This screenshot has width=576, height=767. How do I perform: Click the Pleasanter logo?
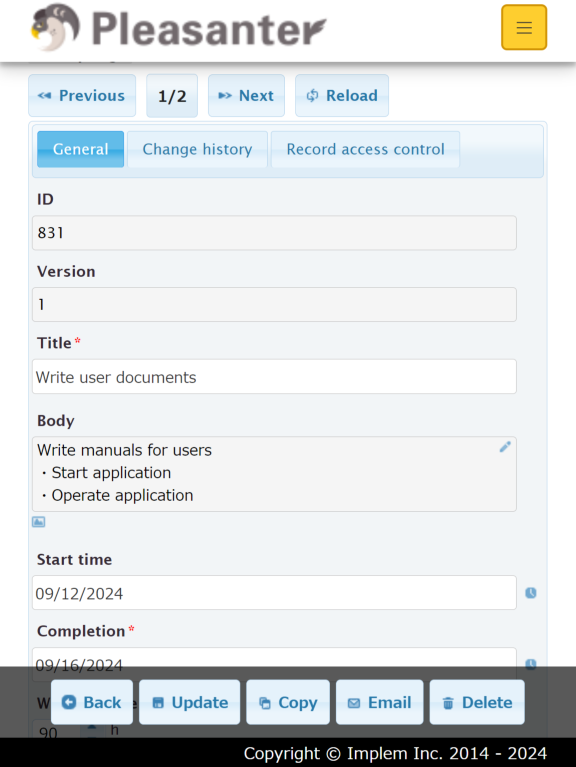click(x=178, y=27)
